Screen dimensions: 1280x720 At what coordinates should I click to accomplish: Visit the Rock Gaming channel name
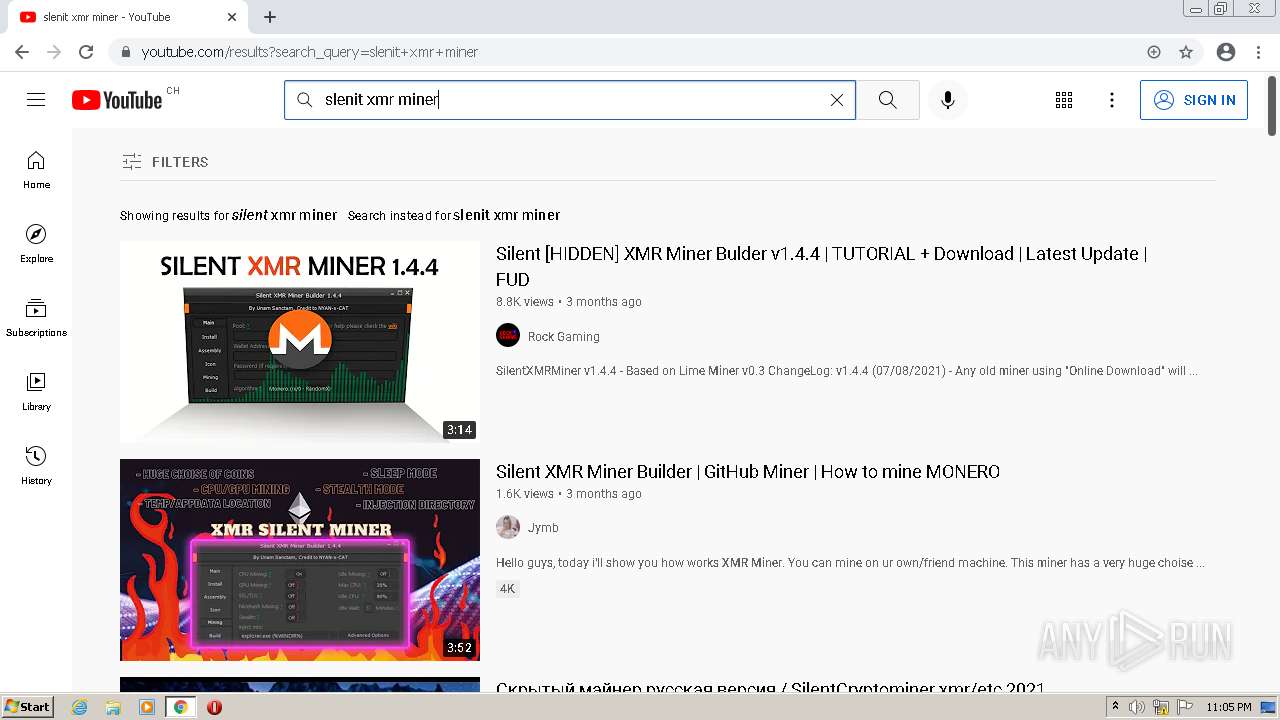pos(564,337)
